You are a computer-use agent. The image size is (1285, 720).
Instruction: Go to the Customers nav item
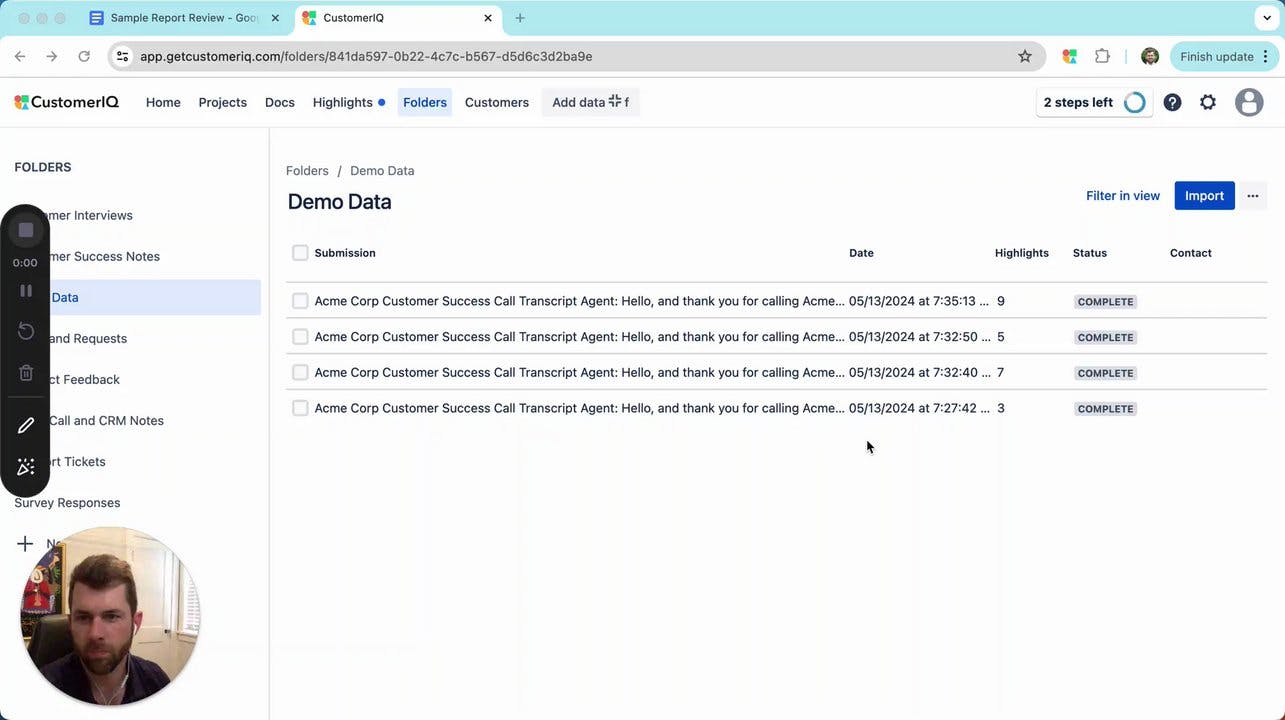click(497, 102)
